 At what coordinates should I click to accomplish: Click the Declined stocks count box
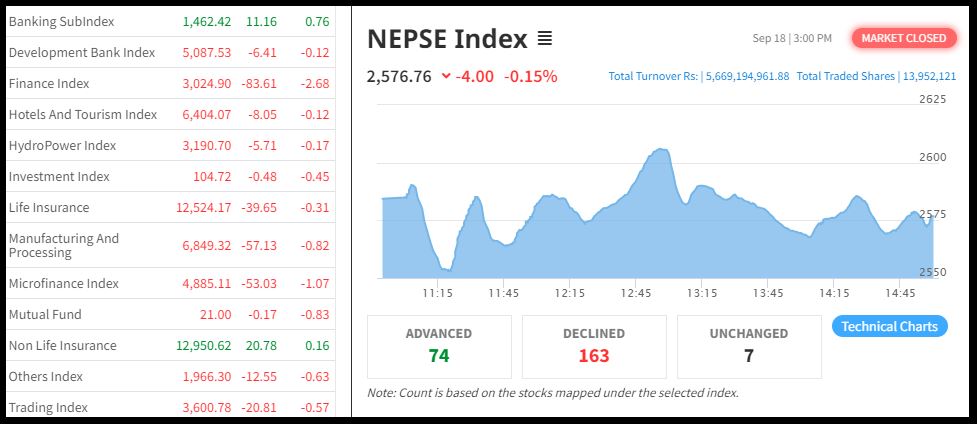pyautogui.click(x=594, y=346)
